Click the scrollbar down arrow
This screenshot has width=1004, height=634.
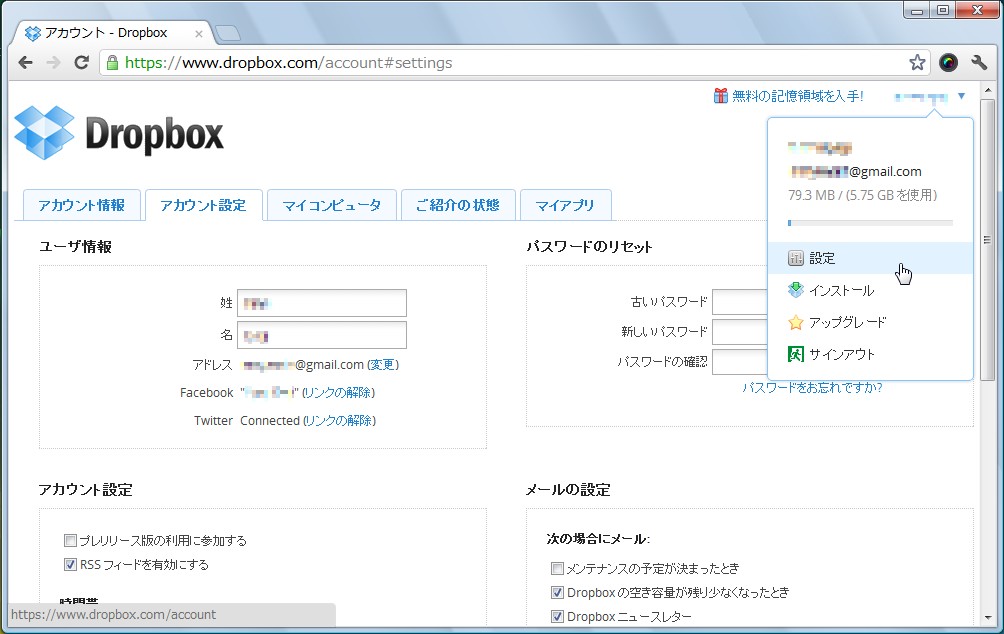(987, 618)
